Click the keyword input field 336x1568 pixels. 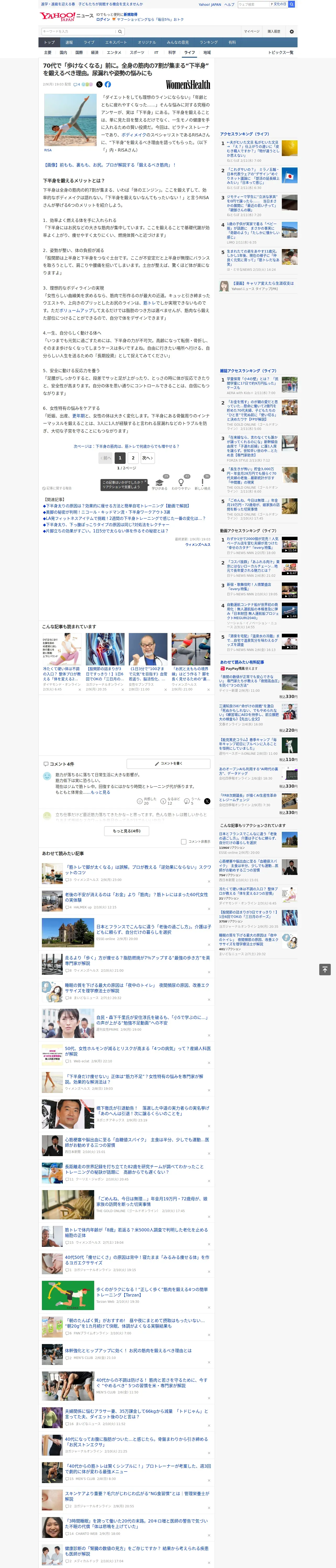click(x=79, y=31)
